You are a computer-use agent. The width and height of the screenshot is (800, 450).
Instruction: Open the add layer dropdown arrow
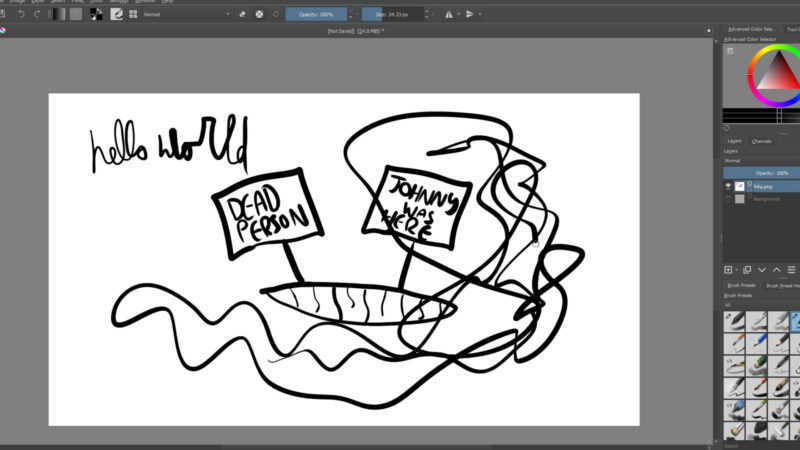[x=737, y=269]
